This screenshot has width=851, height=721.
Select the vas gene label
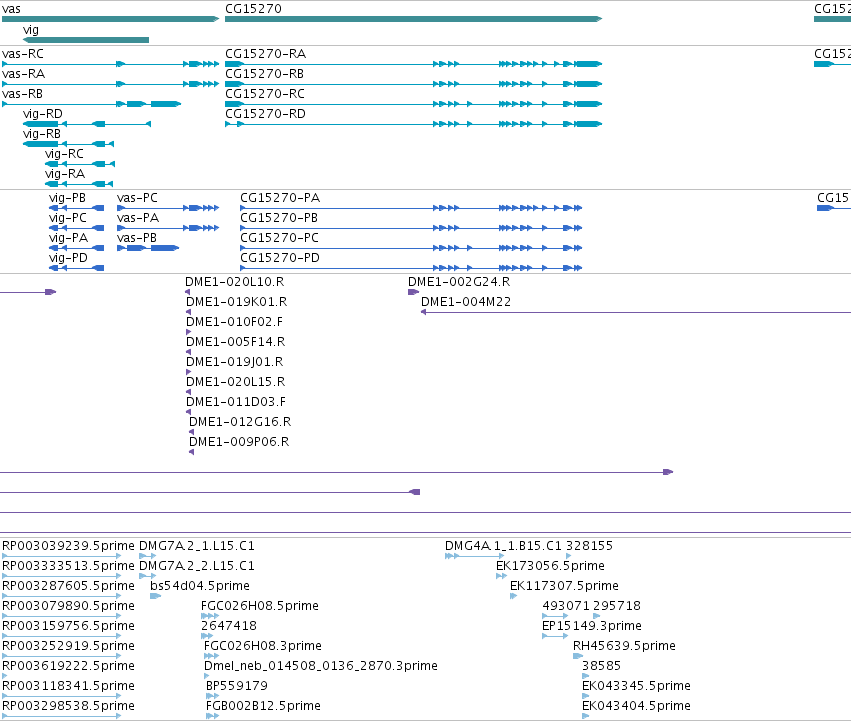[11, 9]
